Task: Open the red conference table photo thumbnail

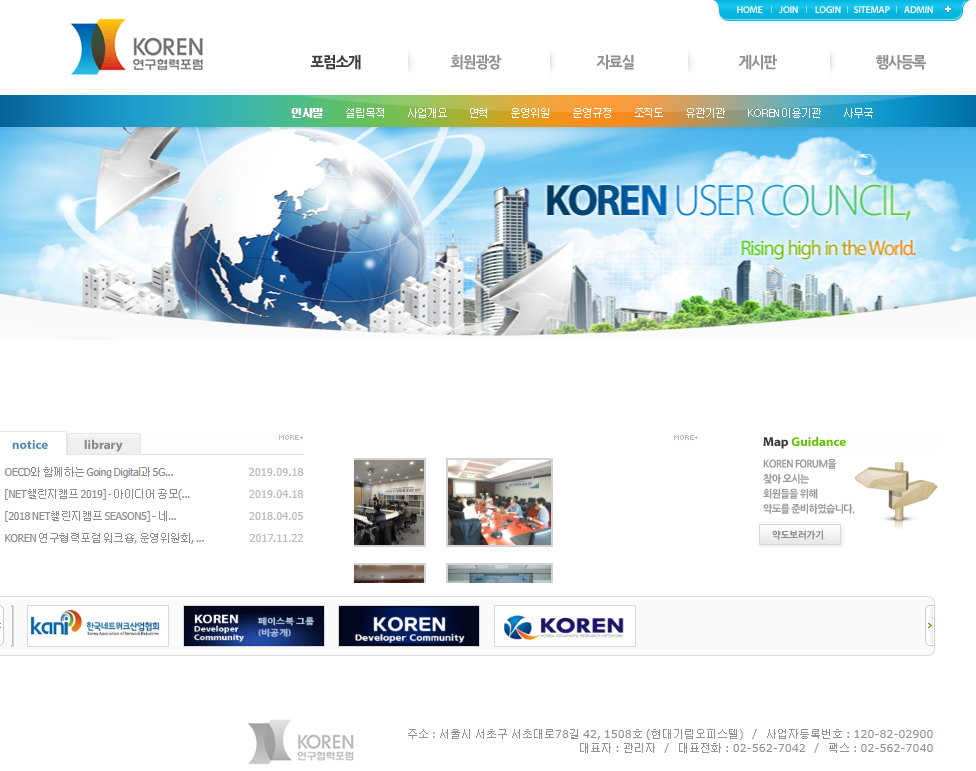Action: tap(499, 502)
